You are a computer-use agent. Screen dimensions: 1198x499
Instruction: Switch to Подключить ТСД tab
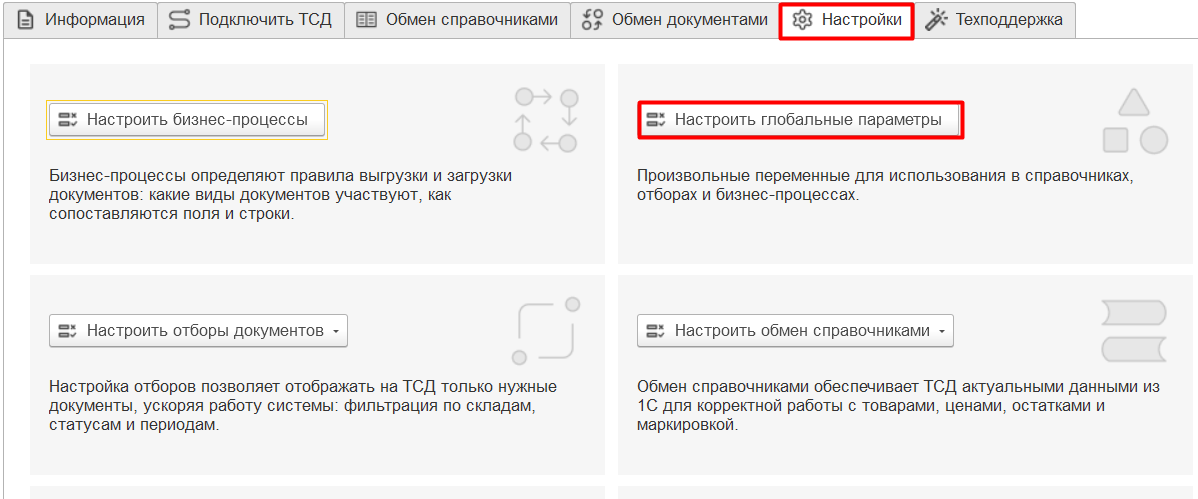tap(251, 20)
